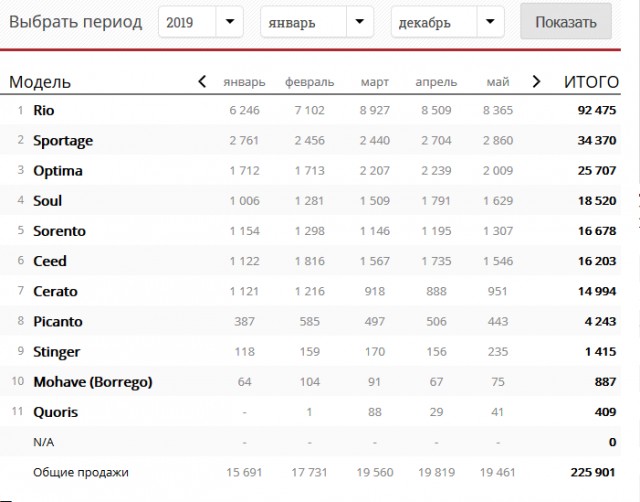The width and height of the screenshot is (640, 502).
Task: Click the Модель column header
Action: (x=40, y=82)
